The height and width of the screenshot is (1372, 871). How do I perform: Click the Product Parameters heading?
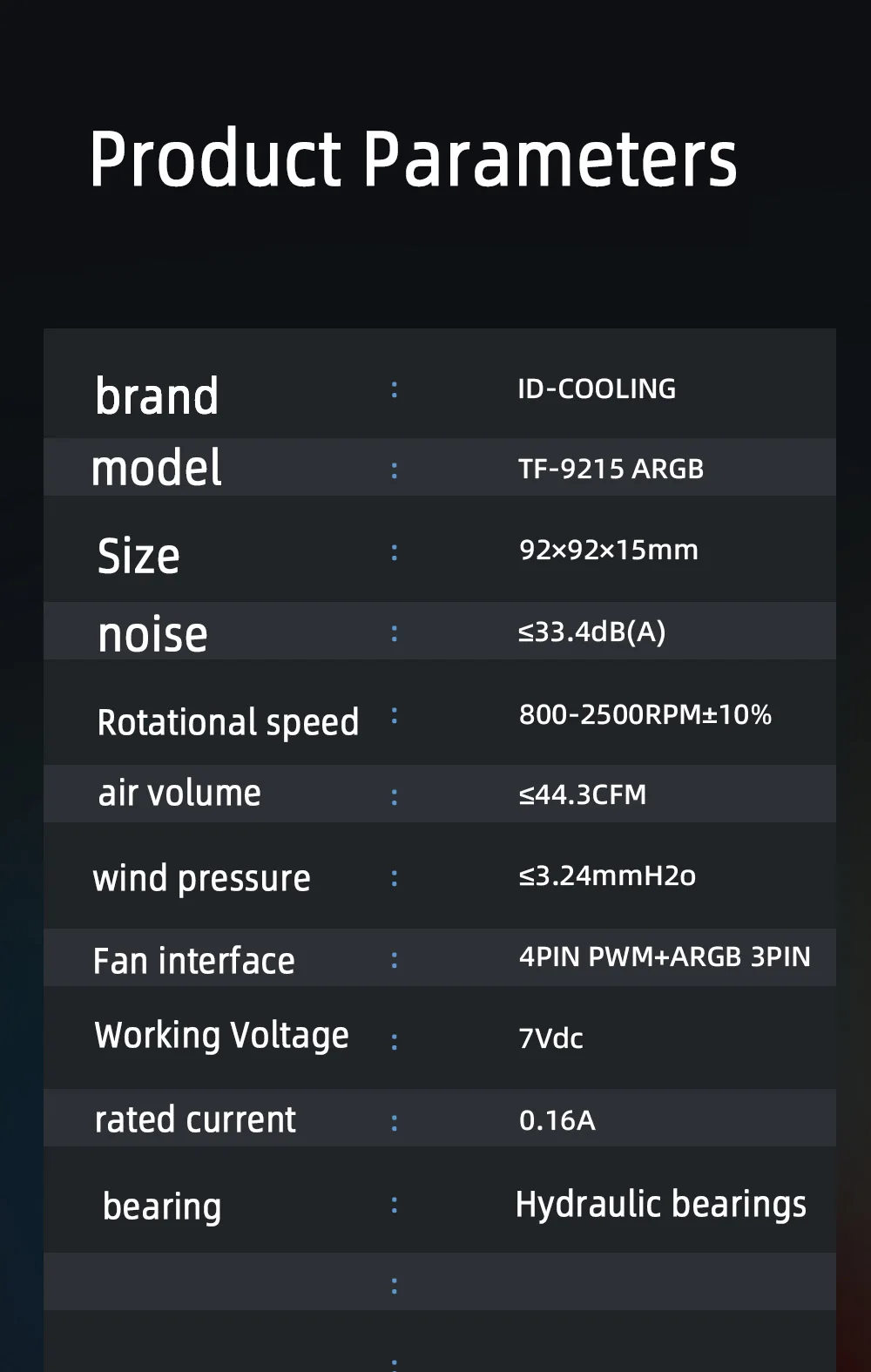click(x=413, y=159)
